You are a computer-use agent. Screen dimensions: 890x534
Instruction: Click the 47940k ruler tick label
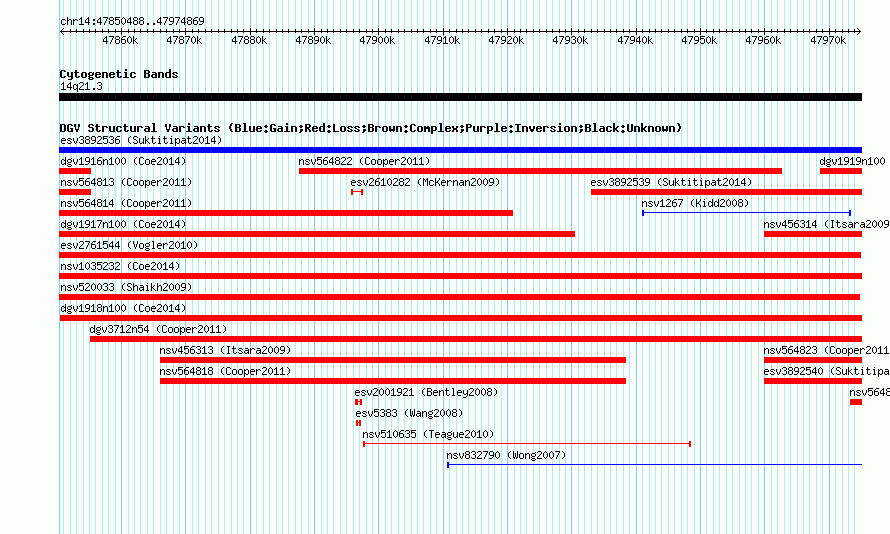pos(635,40)
